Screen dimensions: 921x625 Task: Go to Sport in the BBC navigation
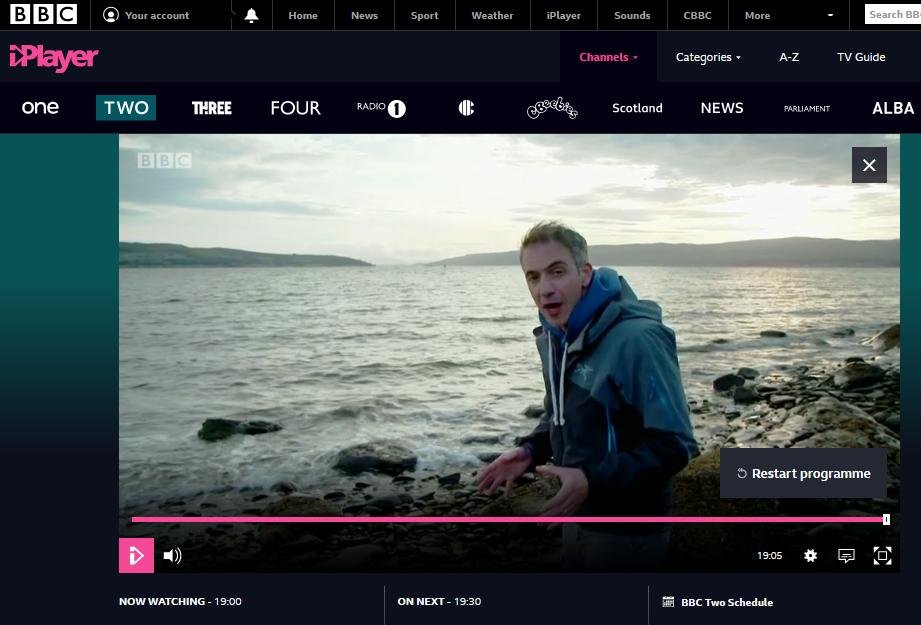(424, 15)
